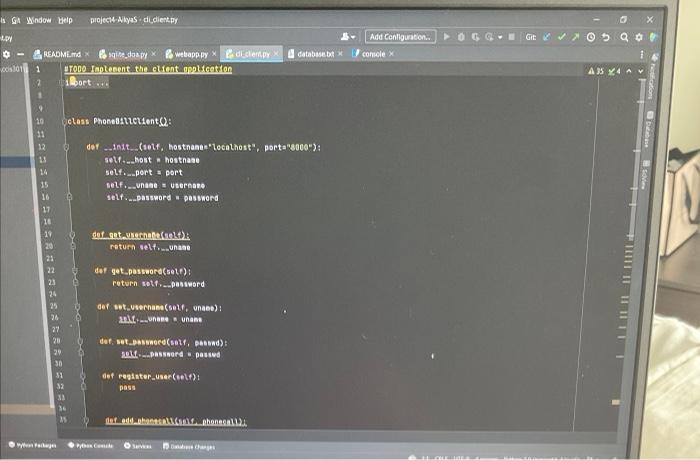
Task: Open the Window menu
Action: [x=39, y=20]
